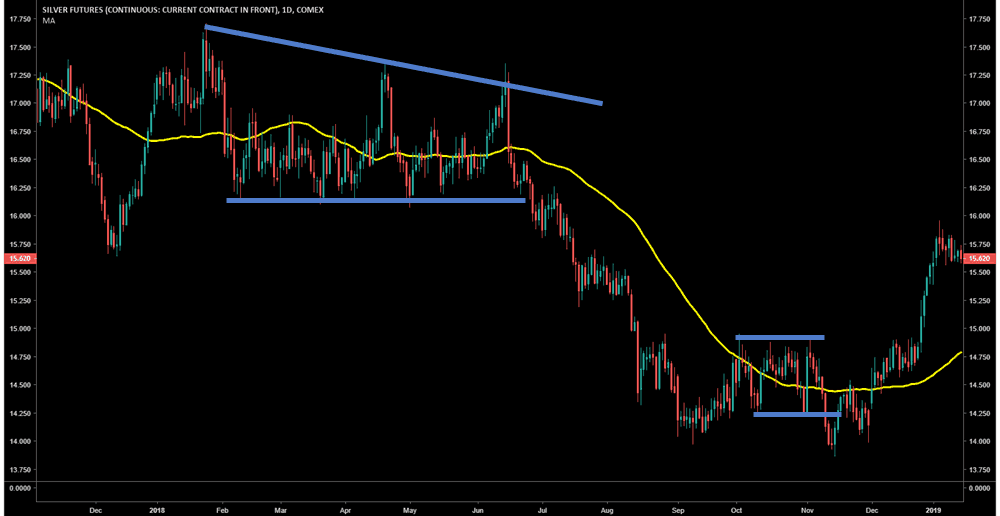Click 14.500 on the left price axis
The image size is (1000, 516).
20,385
